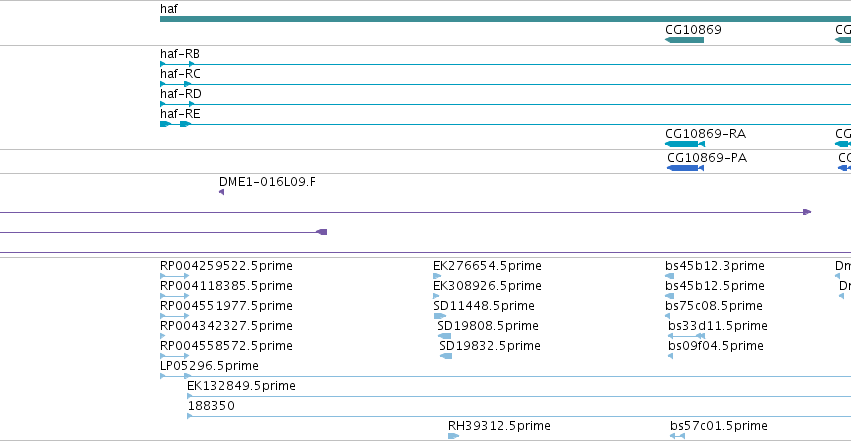Click the RH39312.5prime feature glyph
Viewport: 851px width, 441px height.
tap(454, 436)
